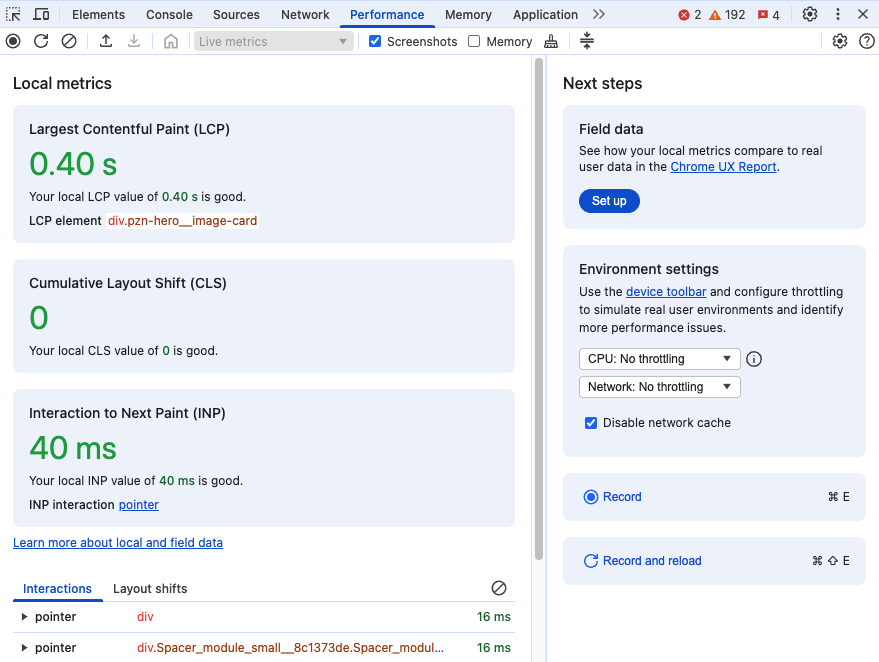Screen dimensions: 879x662
Task: Open the Network throttling dropdown
Action: [x=659, y=387]
